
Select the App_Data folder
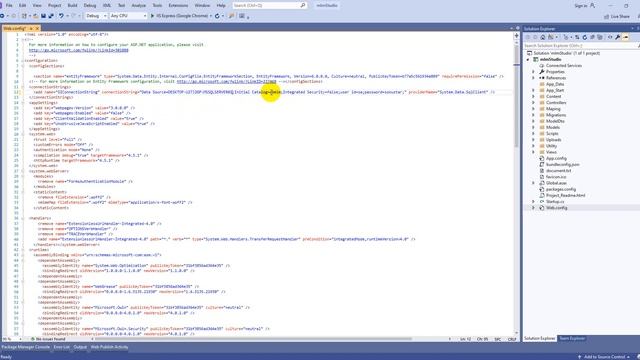coord(555,84)
